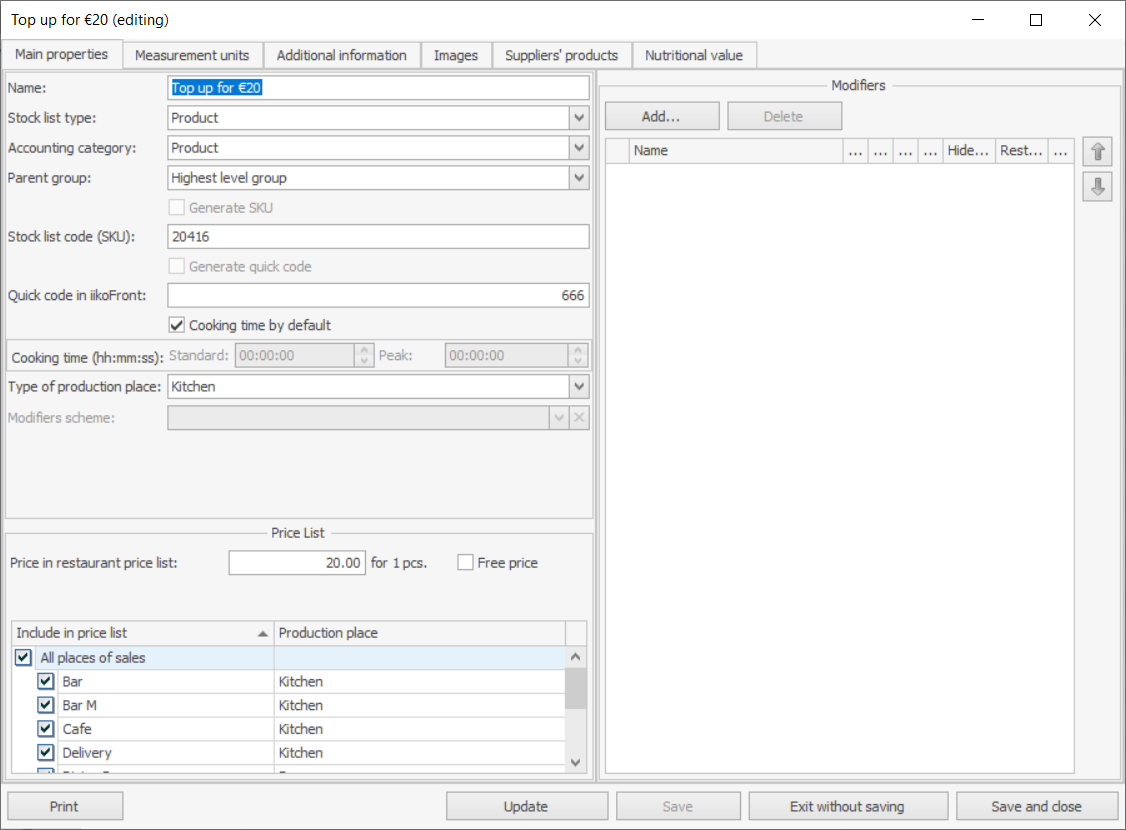Sort by Include in price list column
The height and width of the screenshot is (830, 1126).
tap(142, 633)
